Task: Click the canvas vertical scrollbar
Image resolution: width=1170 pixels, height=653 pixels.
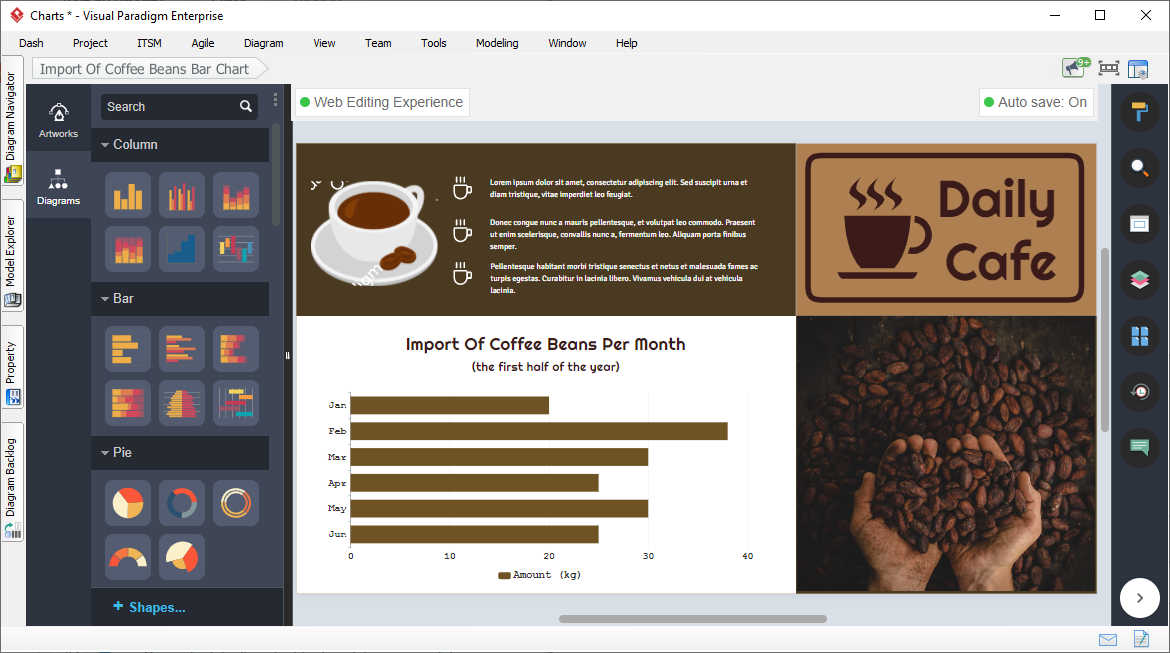Action: tap(1104, 340)
